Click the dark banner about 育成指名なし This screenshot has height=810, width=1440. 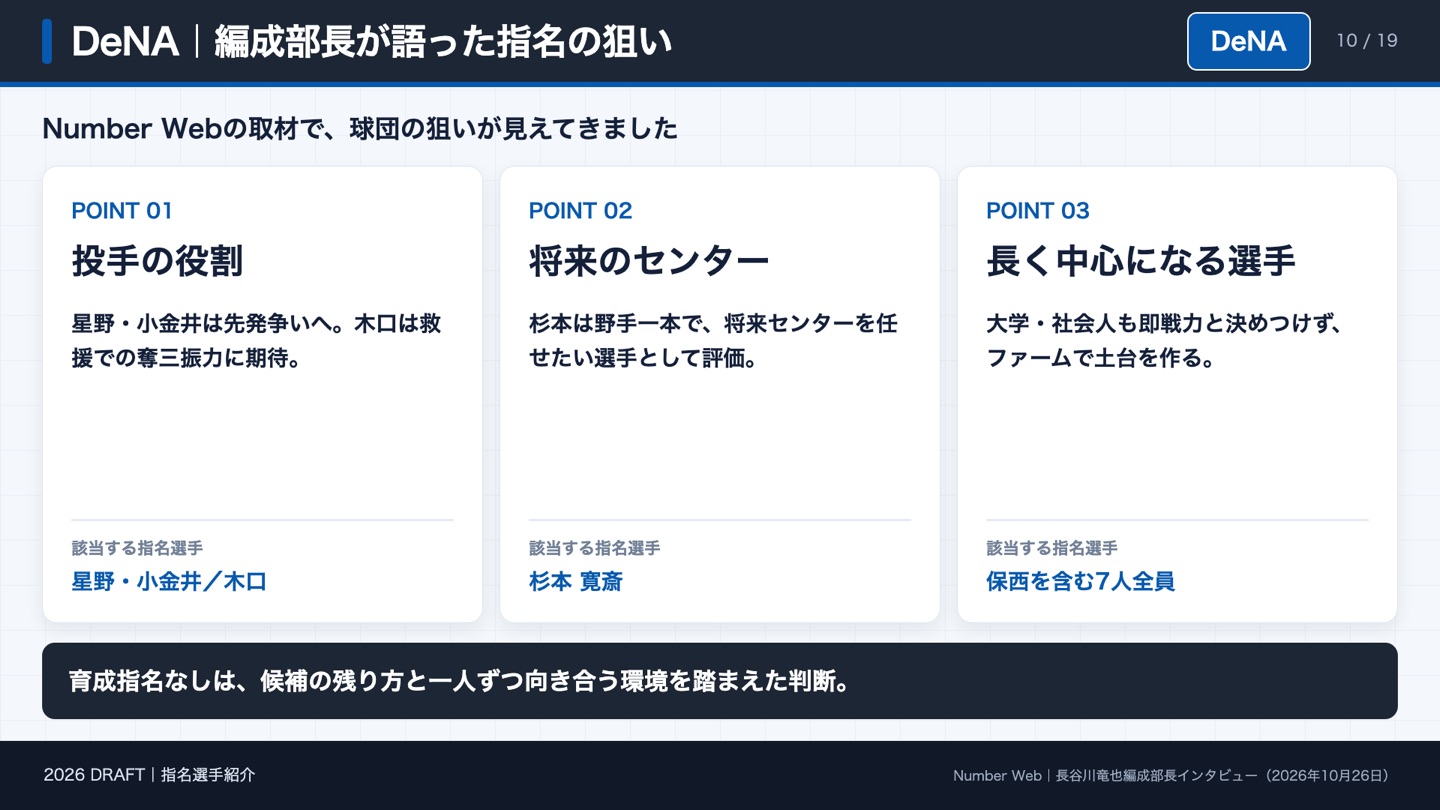click(720, 681)
